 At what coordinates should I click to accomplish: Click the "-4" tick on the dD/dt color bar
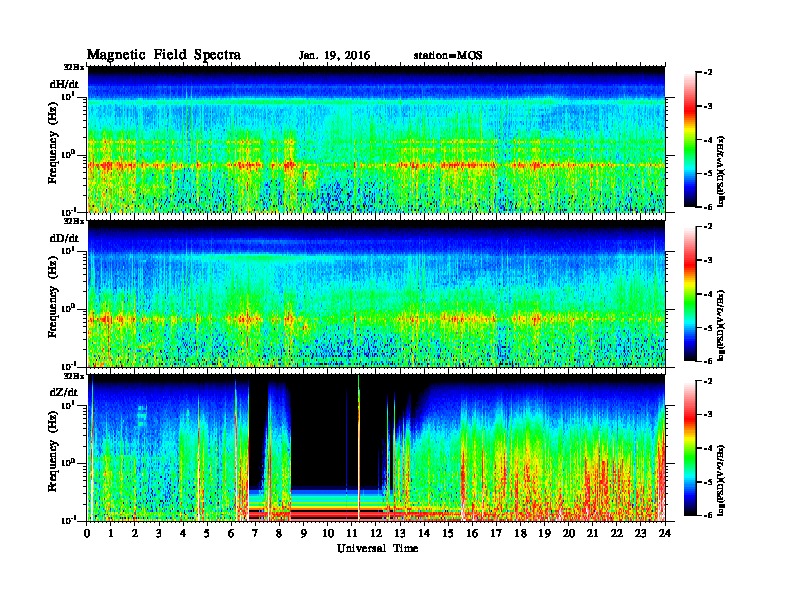tap(708, 294)
